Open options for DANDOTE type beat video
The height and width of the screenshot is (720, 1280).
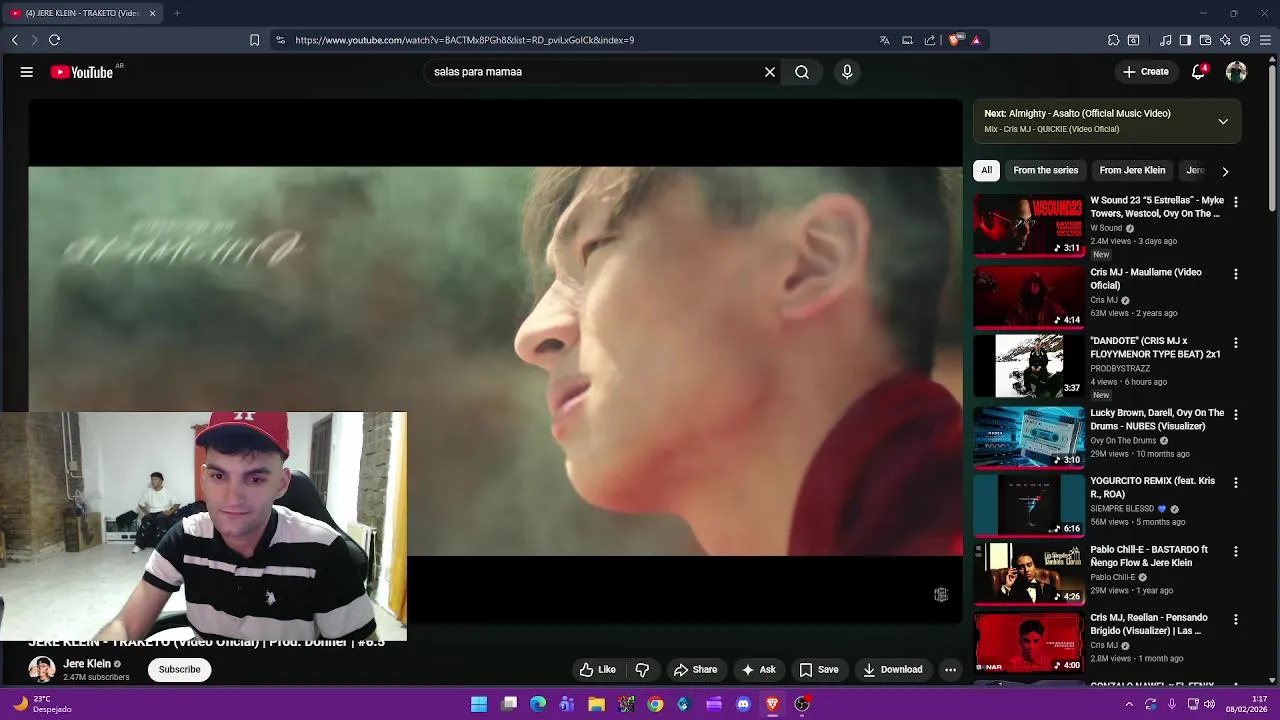tap(1236, 343)
